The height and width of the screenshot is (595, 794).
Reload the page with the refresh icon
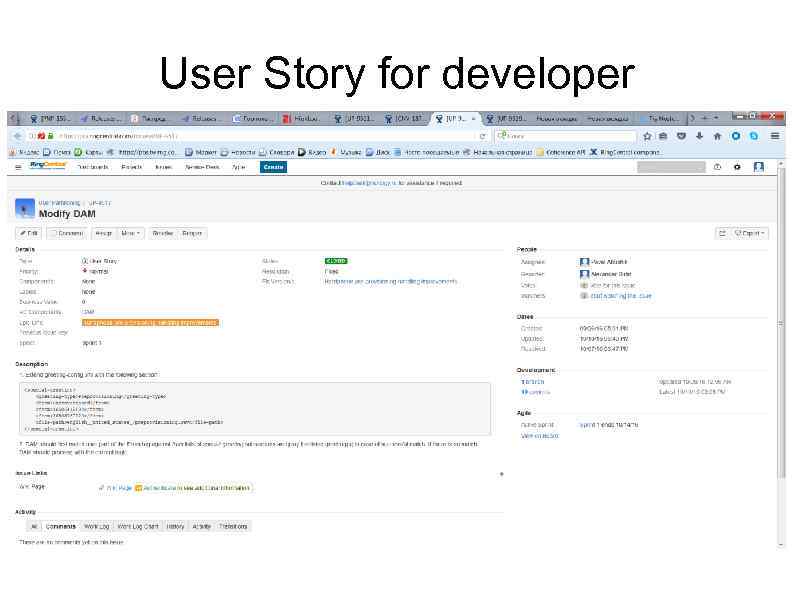[483, 136]
